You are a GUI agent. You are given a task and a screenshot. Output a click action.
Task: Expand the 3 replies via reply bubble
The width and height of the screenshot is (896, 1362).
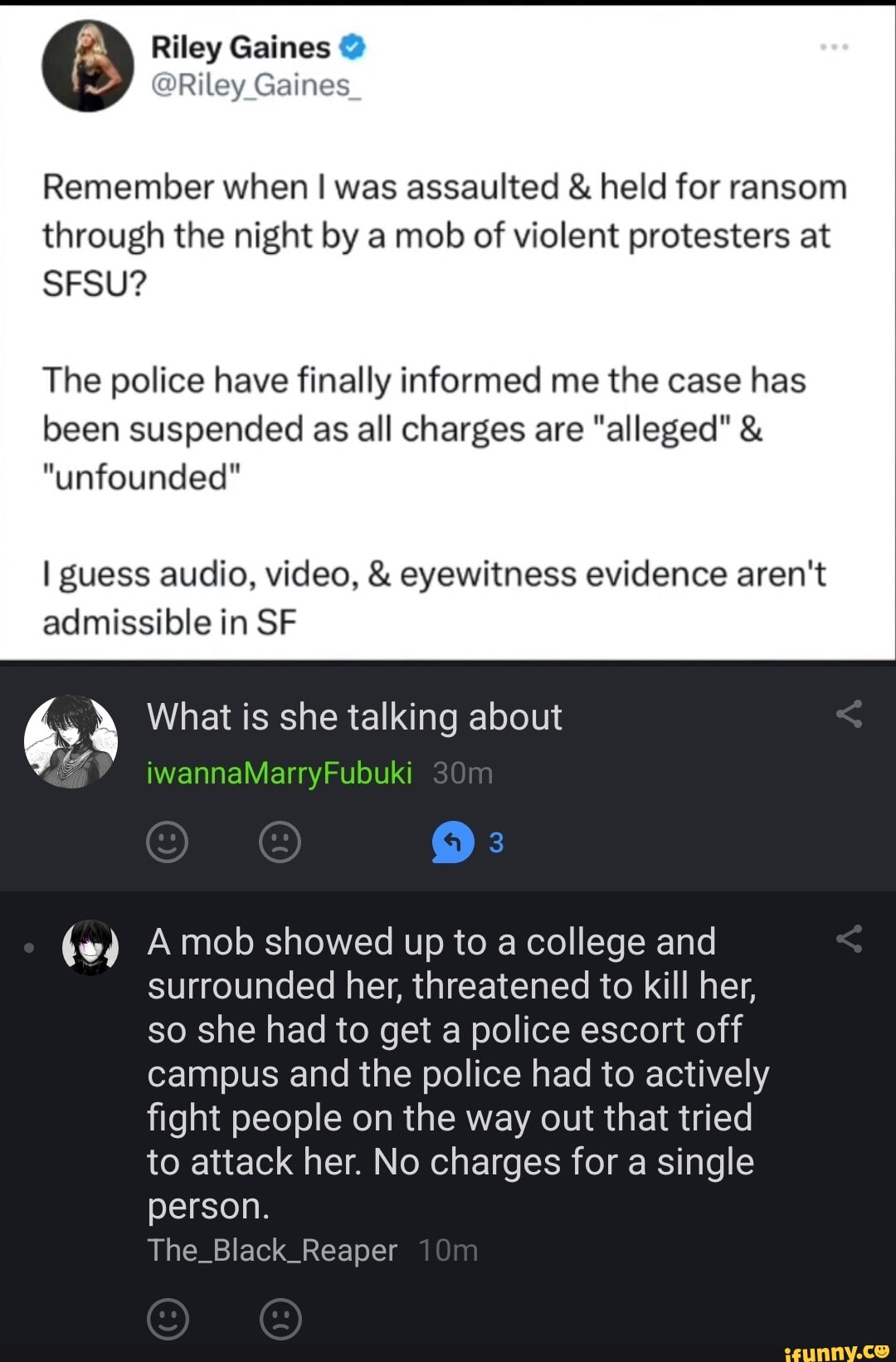453,842
